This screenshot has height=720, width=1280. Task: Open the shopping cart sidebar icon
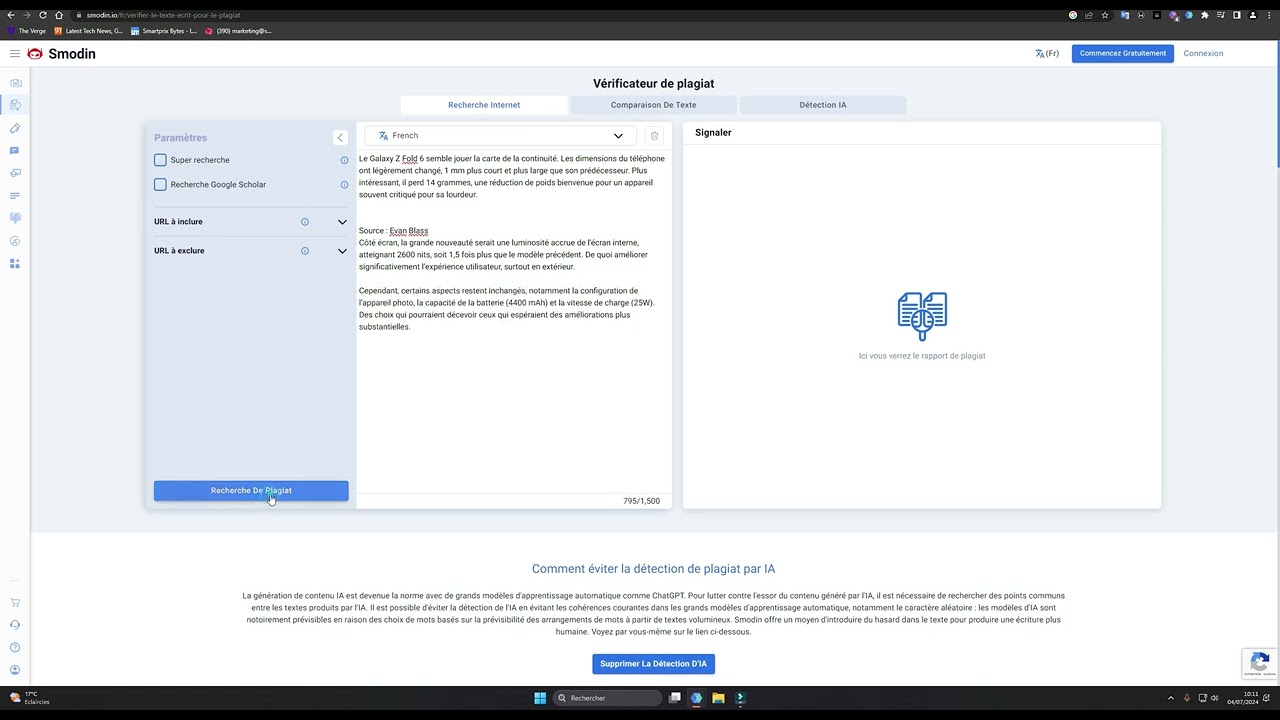tap(15, 603)
